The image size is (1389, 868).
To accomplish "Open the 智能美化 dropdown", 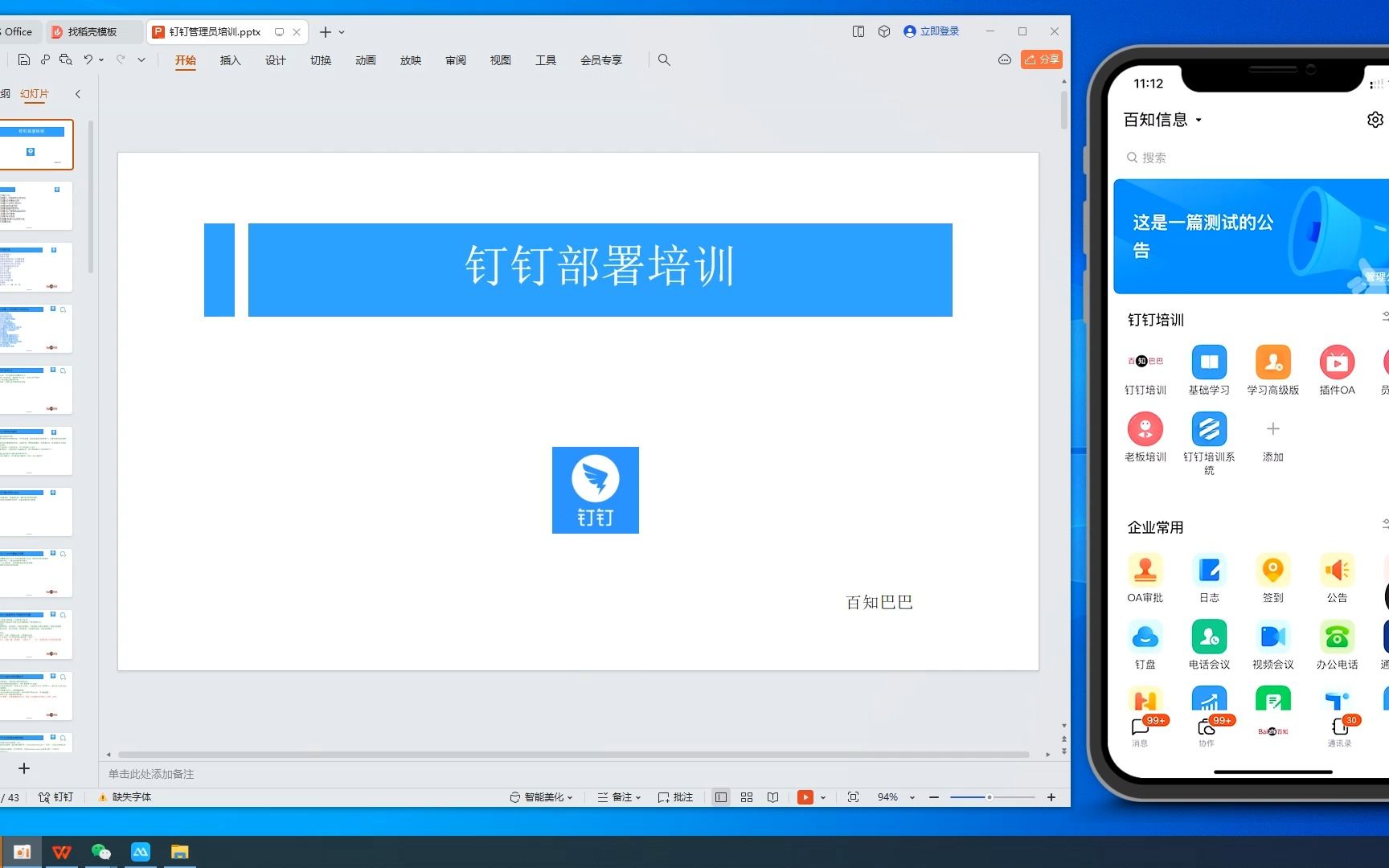I will (541, 797).
